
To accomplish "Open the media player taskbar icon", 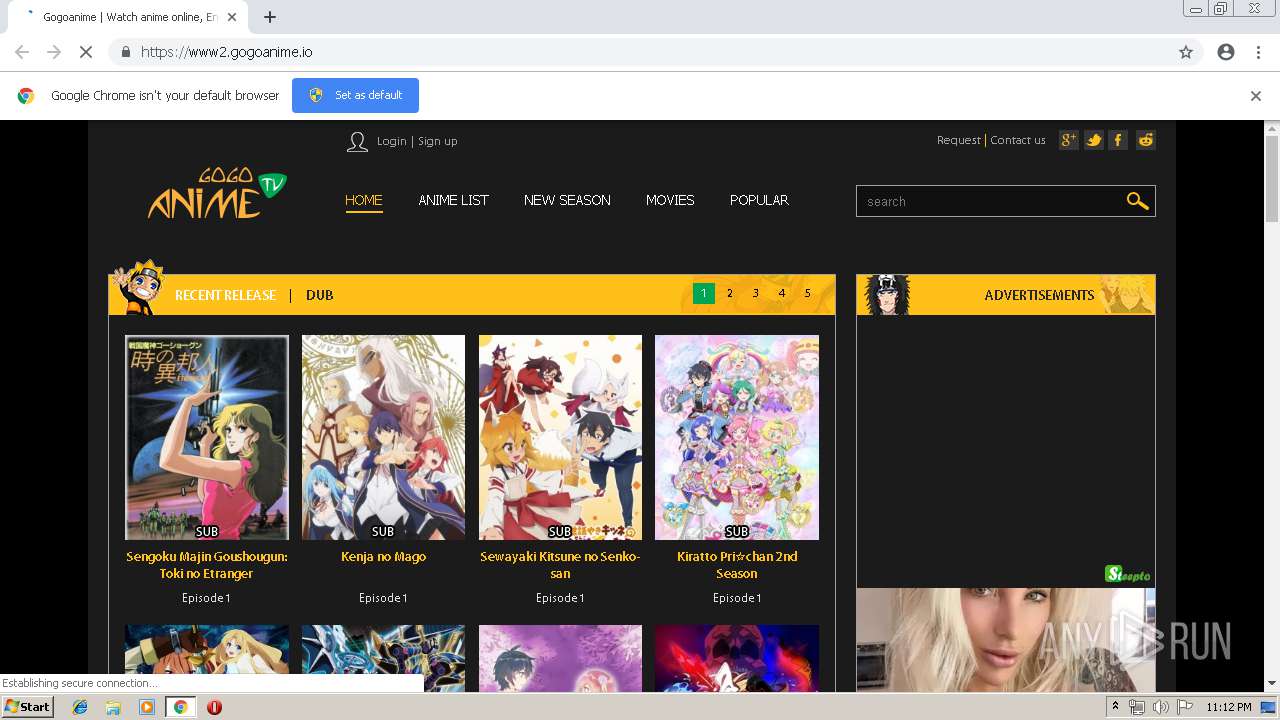I will click(x=147, y=707).
